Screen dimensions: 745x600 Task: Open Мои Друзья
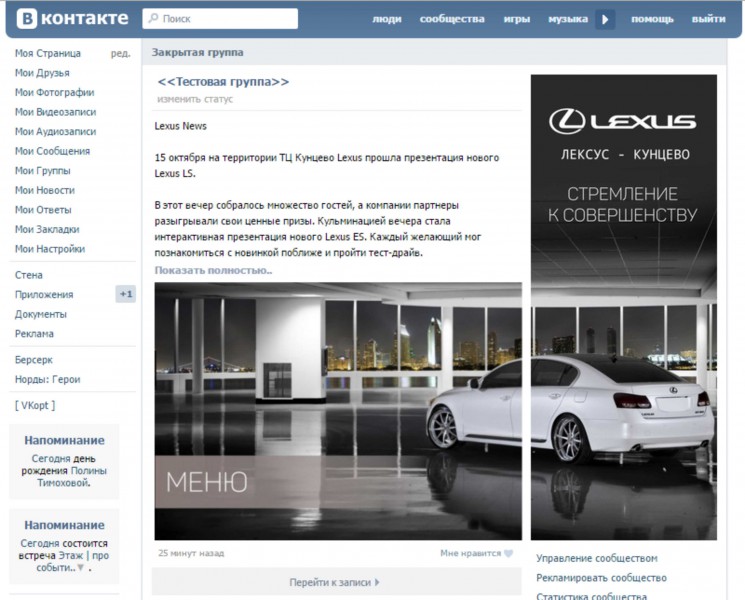42,73
